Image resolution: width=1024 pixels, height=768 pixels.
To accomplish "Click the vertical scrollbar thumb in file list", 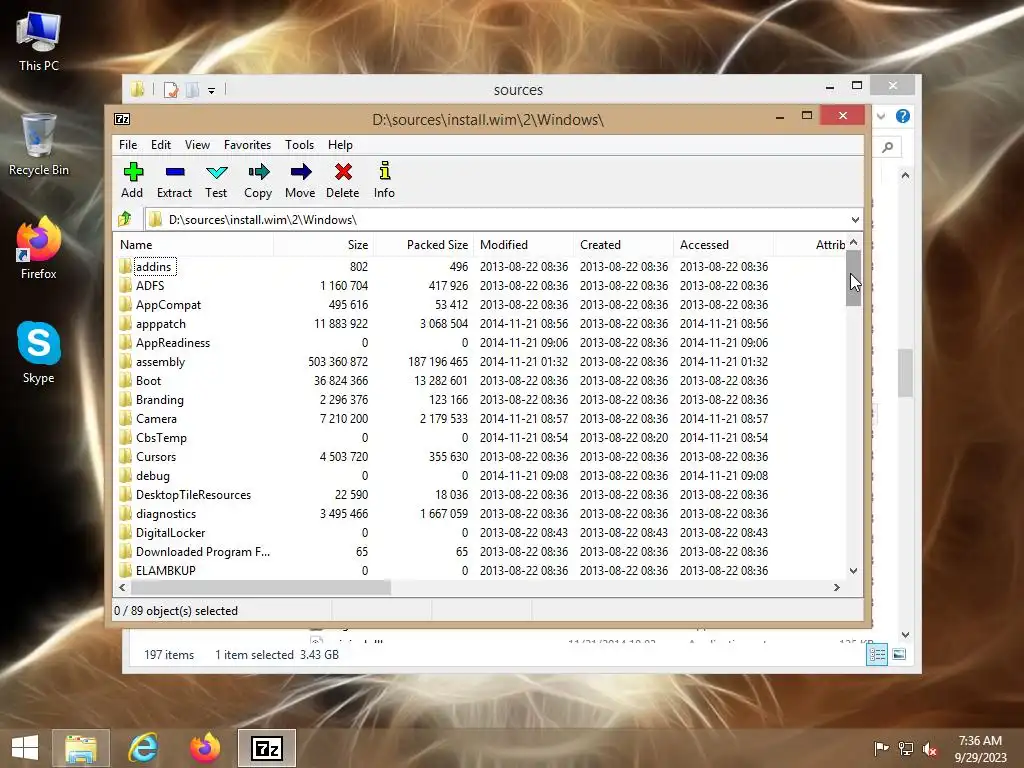I will pos(854,278).
